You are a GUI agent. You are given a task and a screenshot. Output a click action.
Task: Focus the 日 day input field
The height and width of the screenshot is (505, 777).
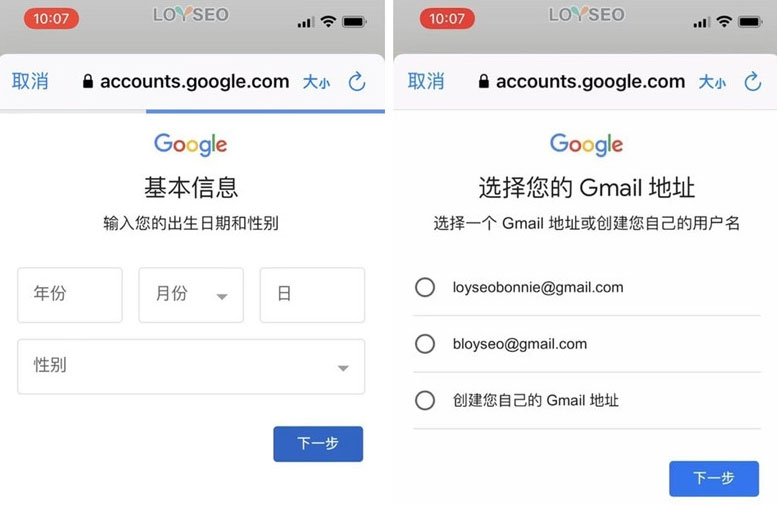[x=312, y=295]
